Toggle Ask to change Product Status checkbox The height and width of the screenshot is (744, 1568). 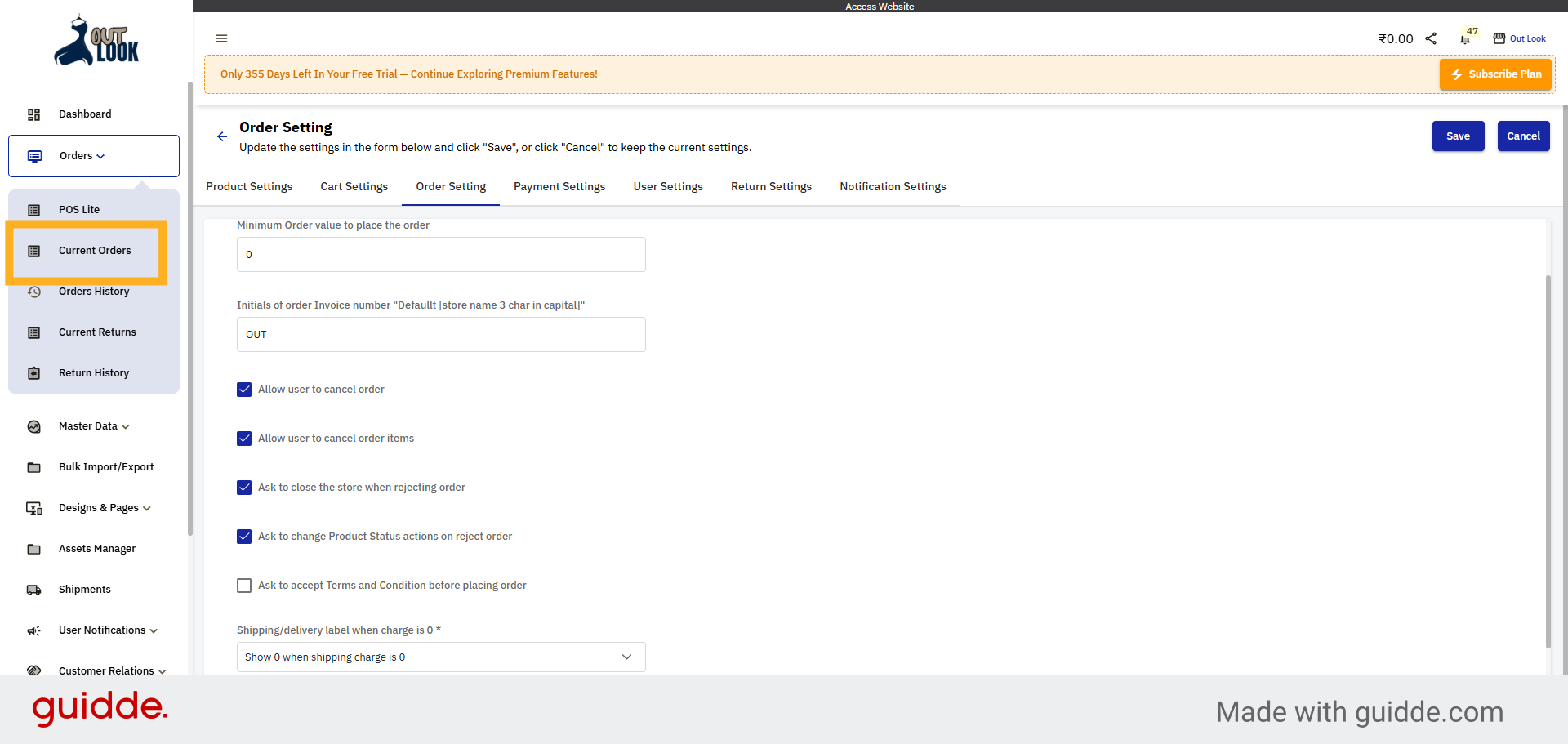tap(244, 537)
